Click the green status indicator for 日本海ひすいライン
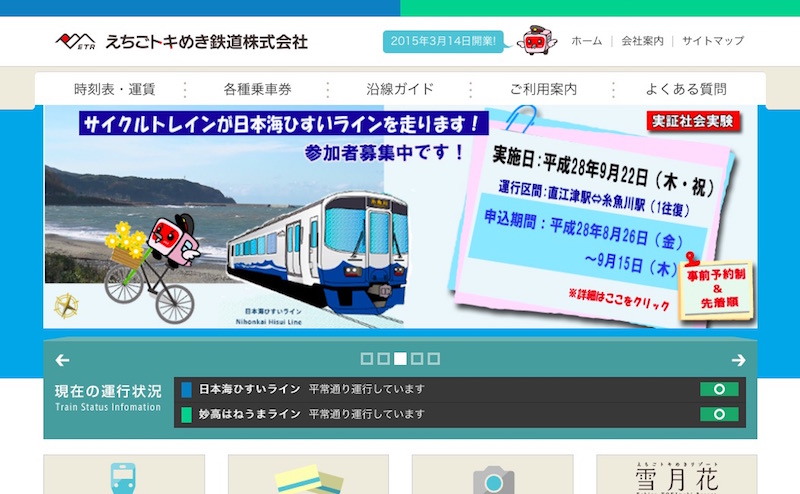 719,389
